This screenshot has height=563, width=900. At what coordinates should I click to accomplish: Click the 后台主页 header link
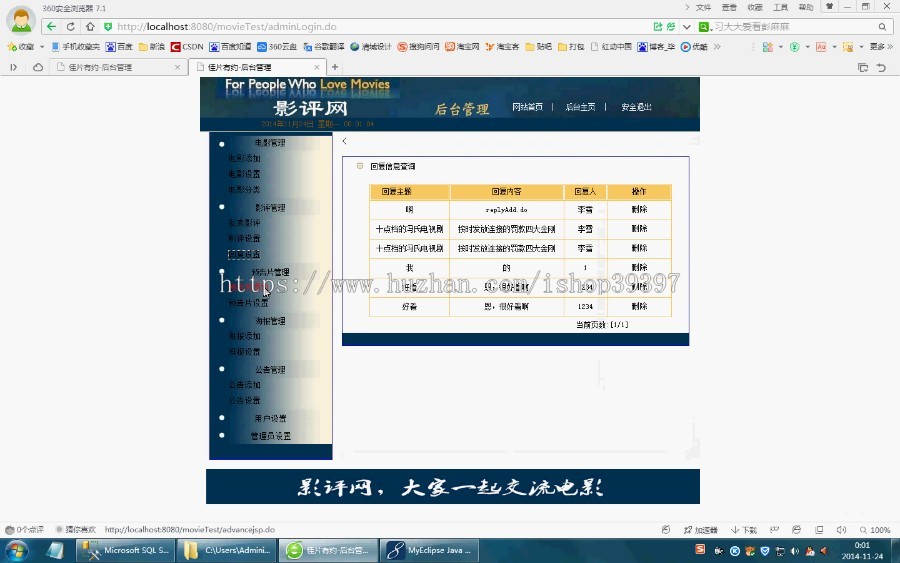[x=580, y=107]
